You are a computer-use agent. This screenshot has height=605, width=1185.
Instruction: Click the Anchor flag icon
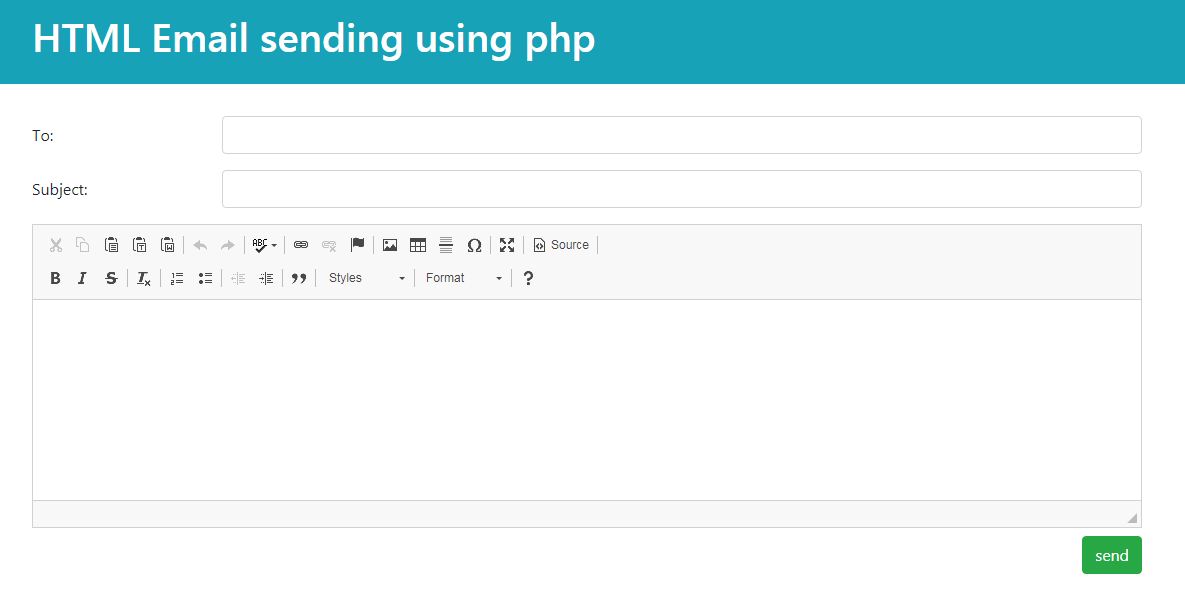point(357,245)
